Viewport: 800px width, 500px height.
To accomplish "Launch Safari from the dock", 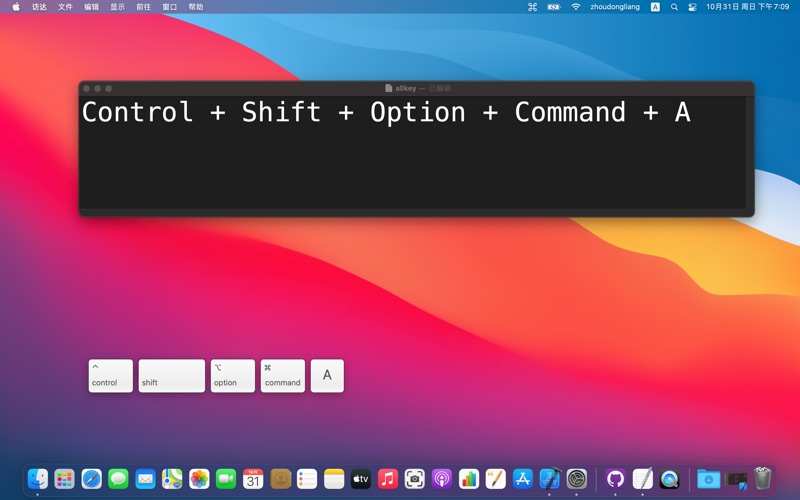I will [x=91, y=479].
